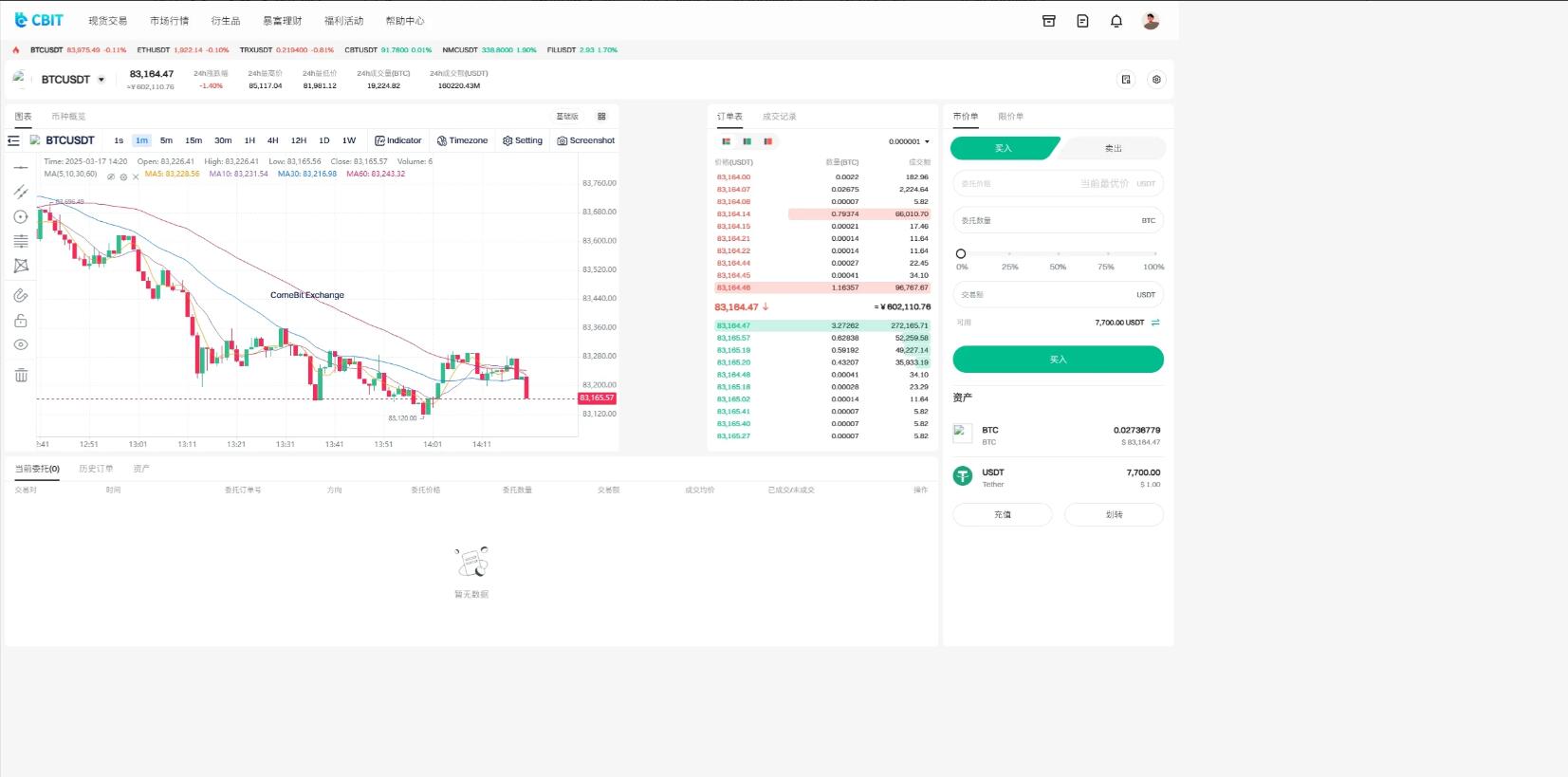This screenshot has width=1568, height=777.
Task: Click the 50% mark on the amount slider
Action: (1058, 254)
